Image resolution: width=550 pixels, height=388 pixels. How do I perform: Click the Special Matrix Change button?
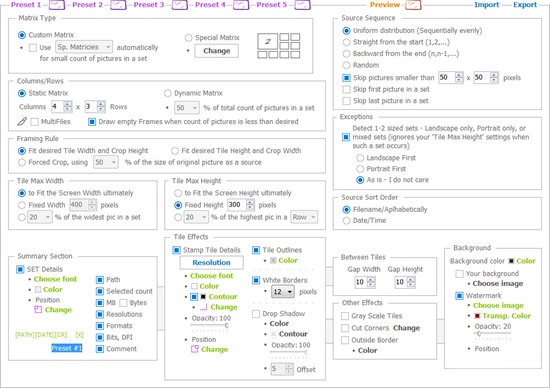click(216, 51)
